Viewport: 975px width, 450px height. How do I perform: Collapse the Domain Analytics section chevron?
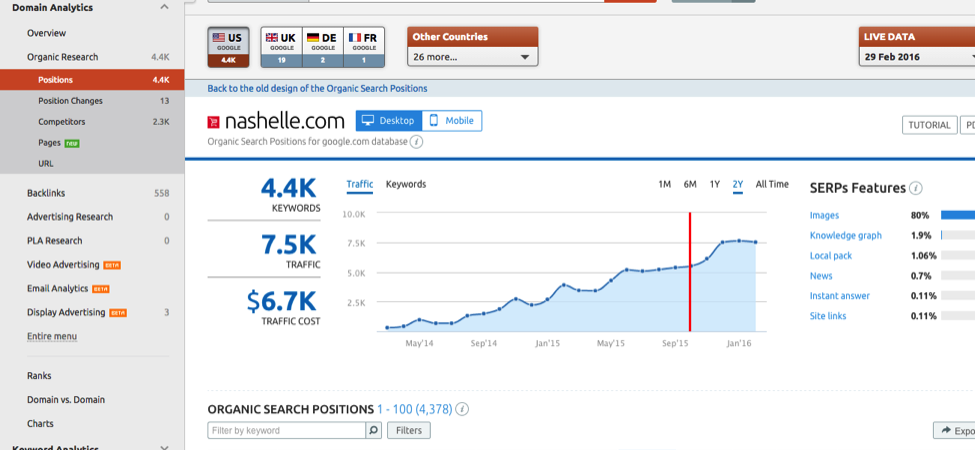(x=164, y=7)
